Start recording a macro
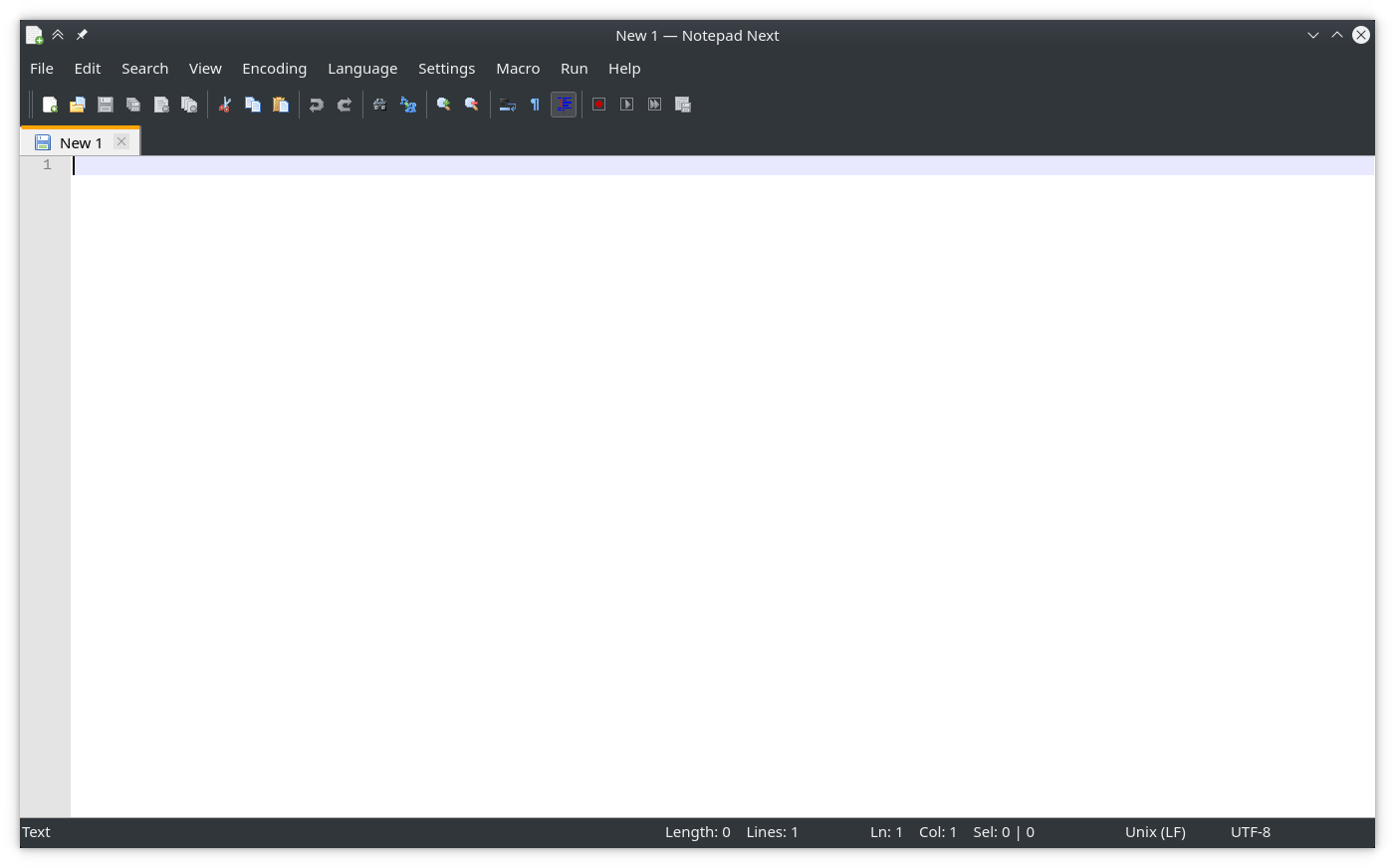 (598, 104)
